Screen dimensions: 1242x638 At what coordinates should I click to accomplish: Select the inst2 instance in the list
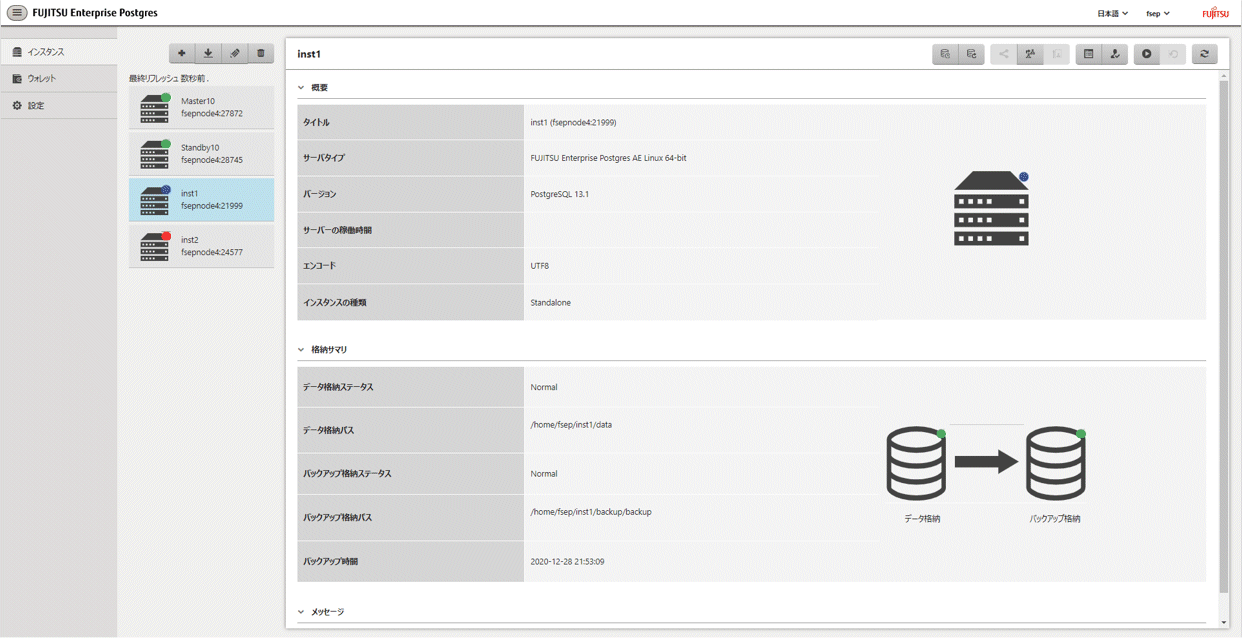[201, 246]
